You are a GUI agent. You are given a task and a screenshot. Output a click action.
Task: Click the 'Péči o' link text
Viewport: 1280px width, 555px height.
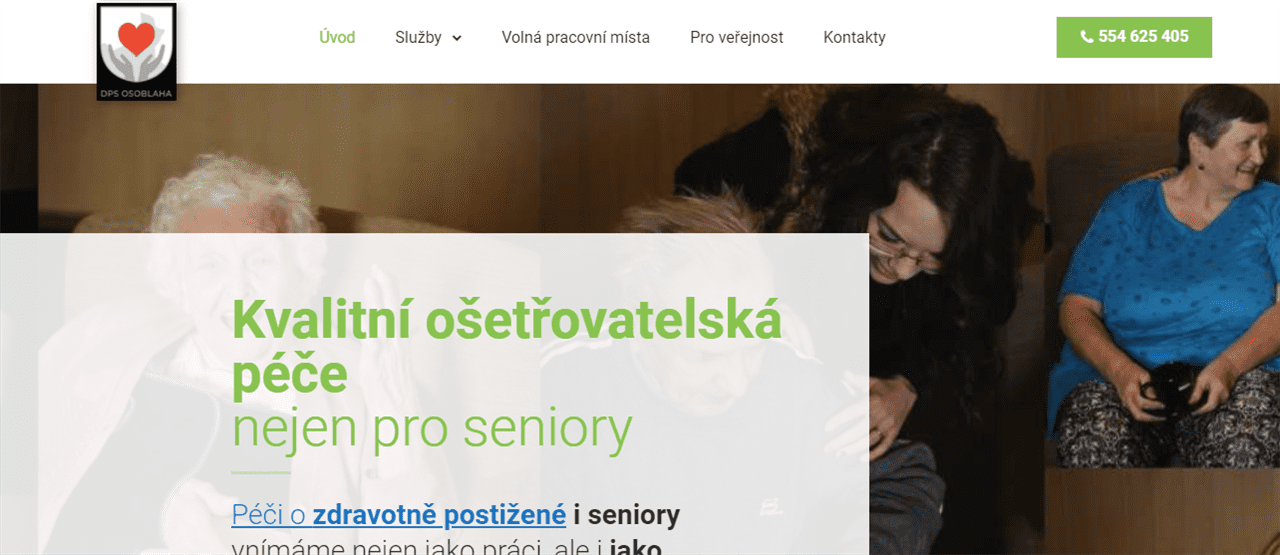click(x=269, y=516)
